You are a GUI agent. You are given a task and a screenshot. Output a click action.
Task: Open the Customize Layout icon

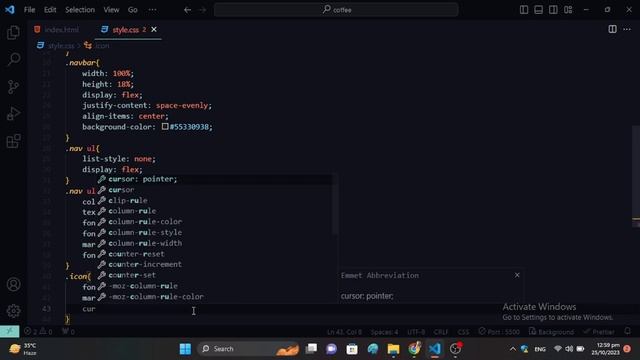tap(568, 9)
